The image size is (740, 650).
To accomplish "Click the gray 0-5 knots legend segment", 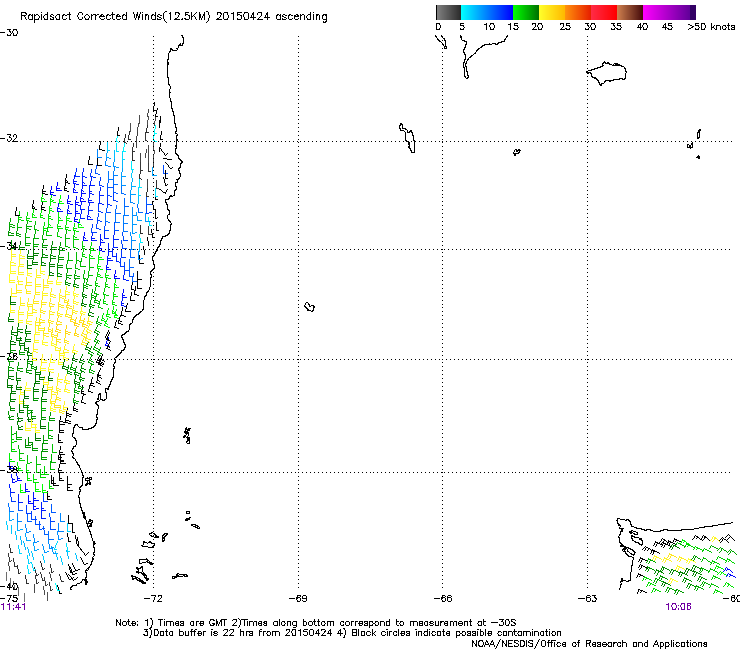I will [x=448, y=12].
